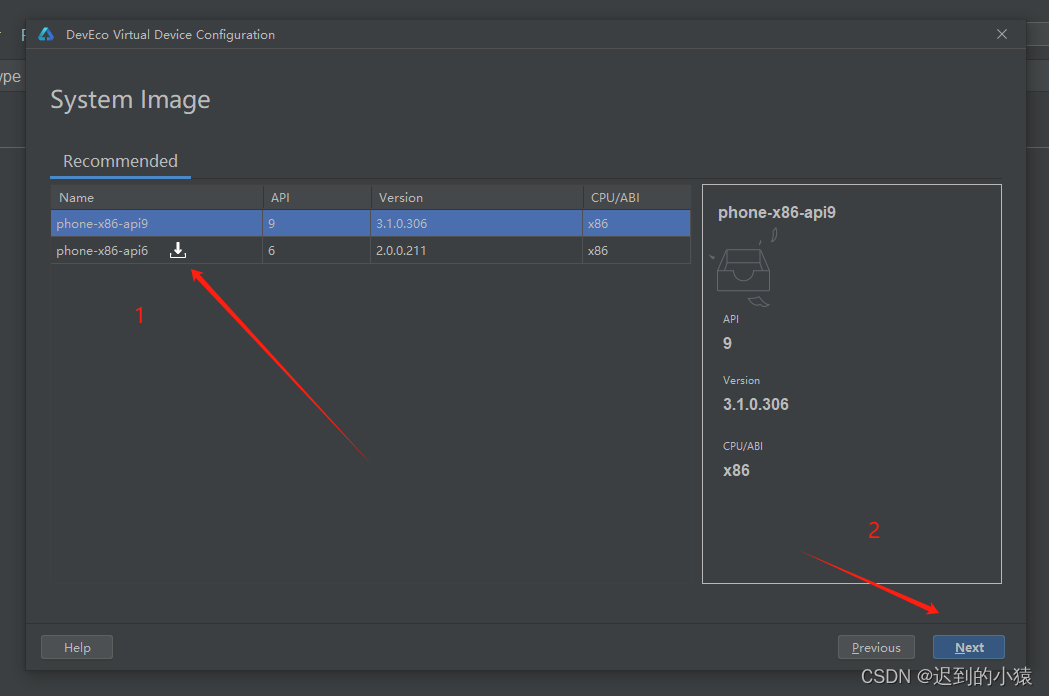Click API cell 6 in table
This screenshot has width=1049, height=696.
(316, 250)
